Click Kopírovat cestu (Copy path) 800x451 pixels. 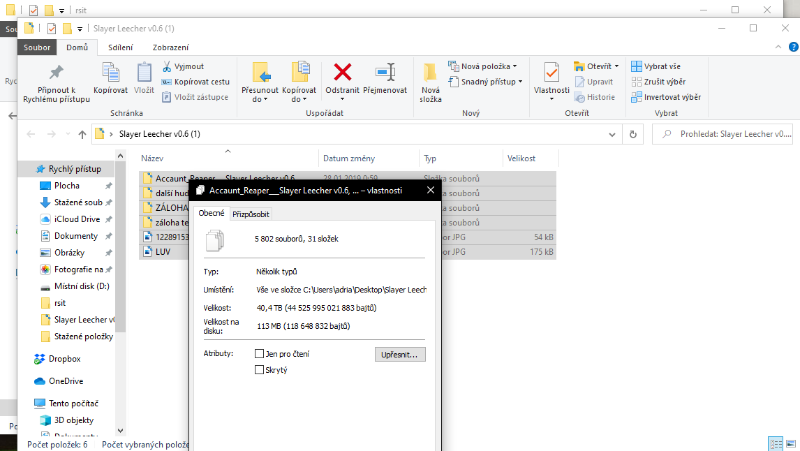pyautogui.click(x=195, y=82)
